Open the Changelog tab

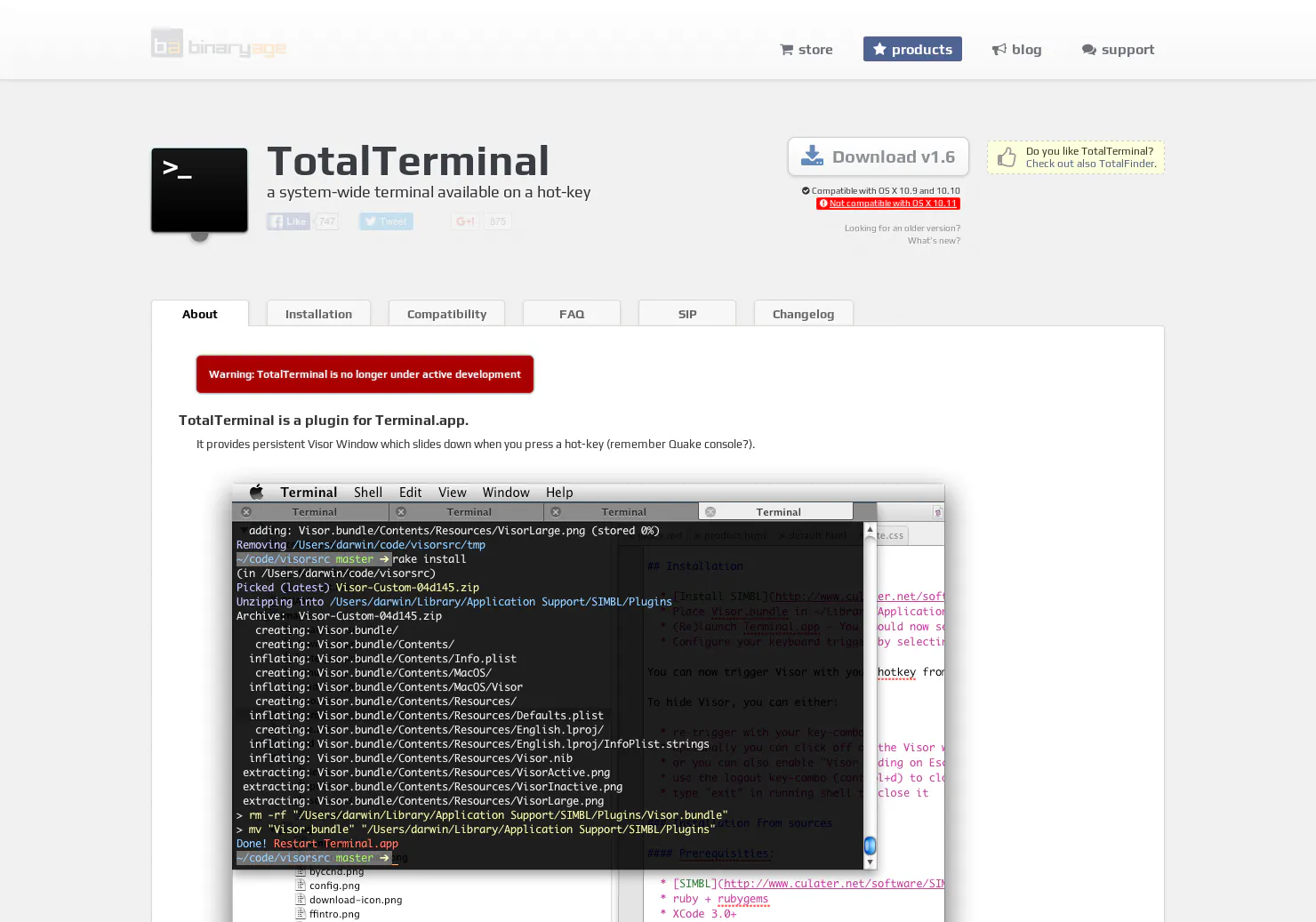pos(804,314)
